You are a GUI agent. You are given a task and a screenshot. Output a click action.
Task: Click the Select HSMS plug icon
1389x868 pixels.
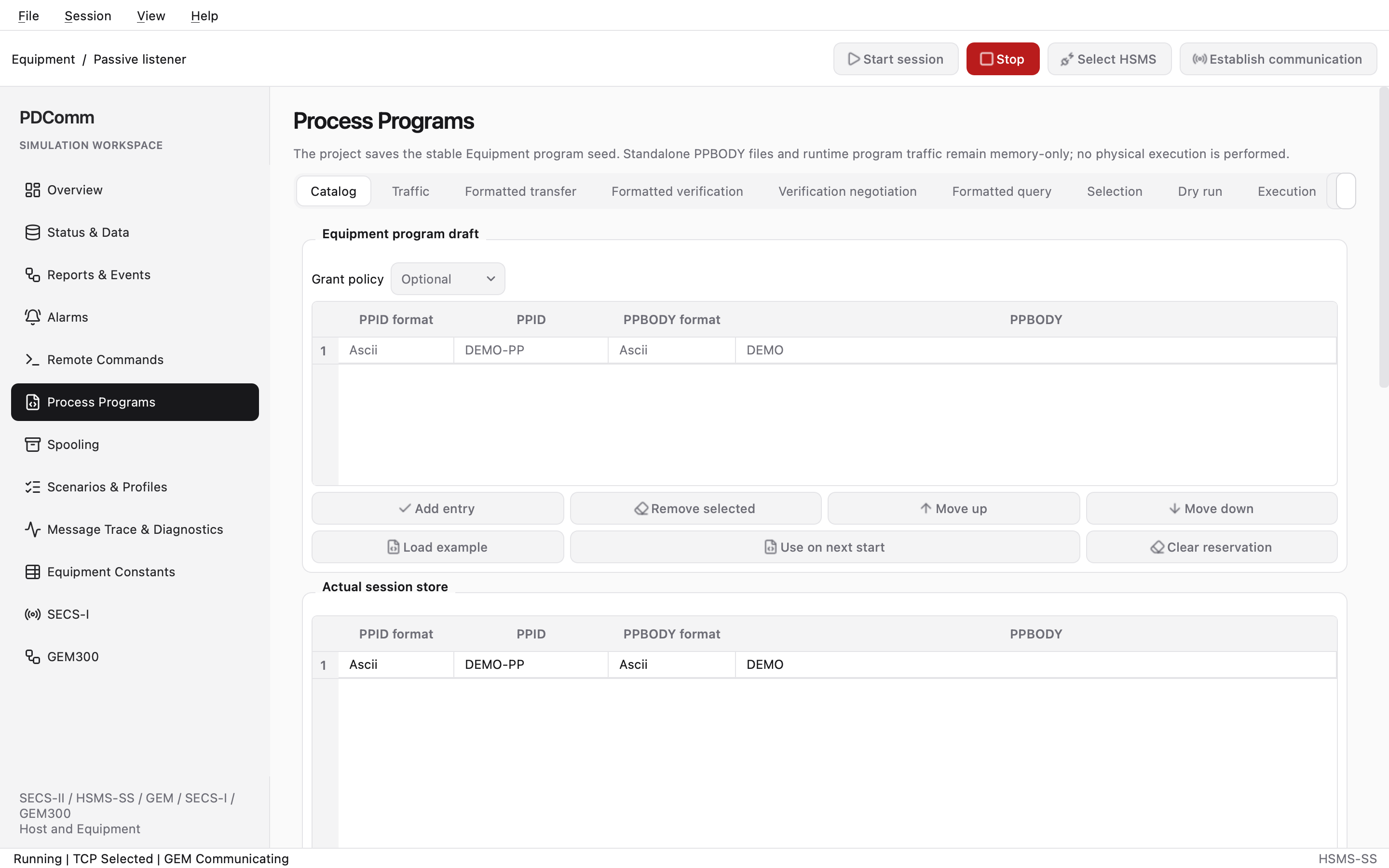(x=1067, y=59)
